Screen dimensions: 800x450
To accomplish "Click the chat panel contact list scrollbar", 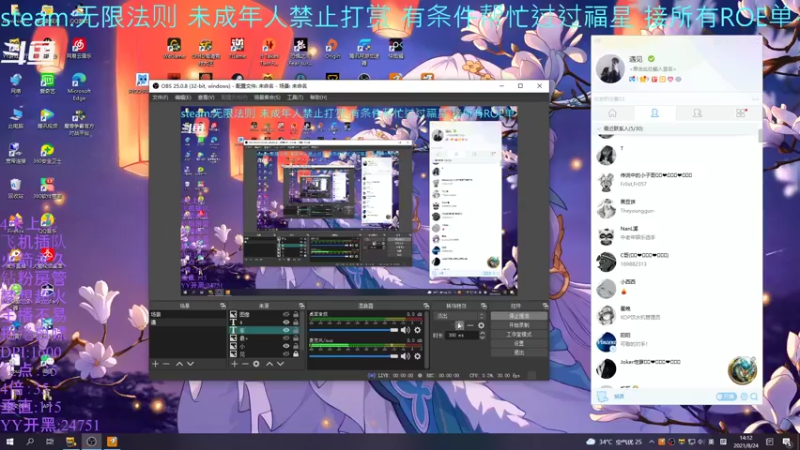I will [760, 136].
